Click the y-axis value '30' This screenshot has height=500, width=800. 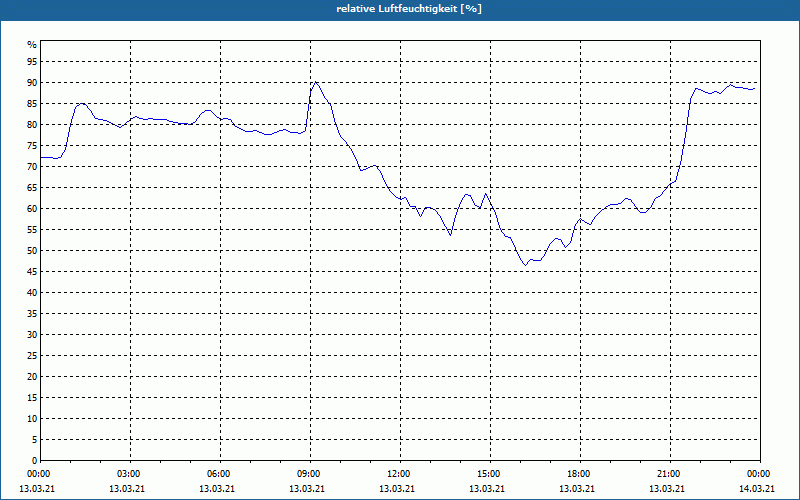click(x=32, y=335)
